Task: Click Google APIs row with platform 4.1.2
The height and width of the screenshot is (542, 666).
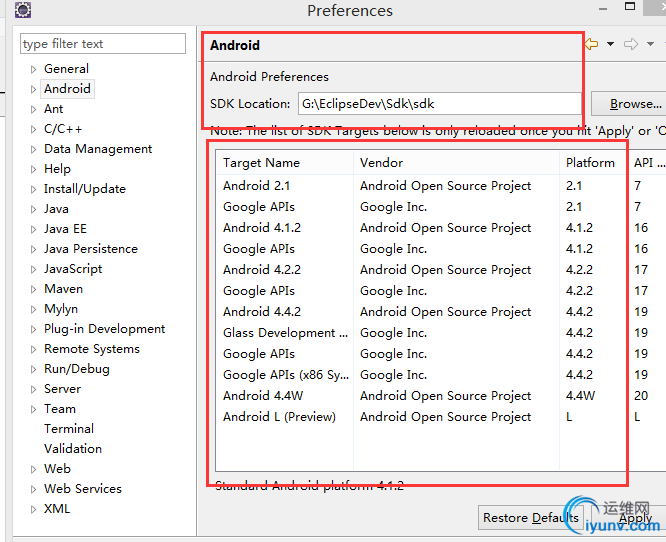Action: point(441,249)
